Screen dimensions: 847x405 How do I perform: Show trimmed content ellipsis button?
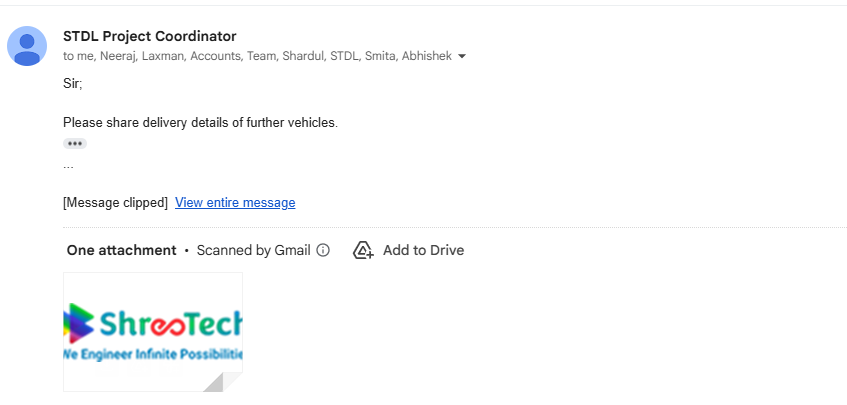(x=75, y=144)
